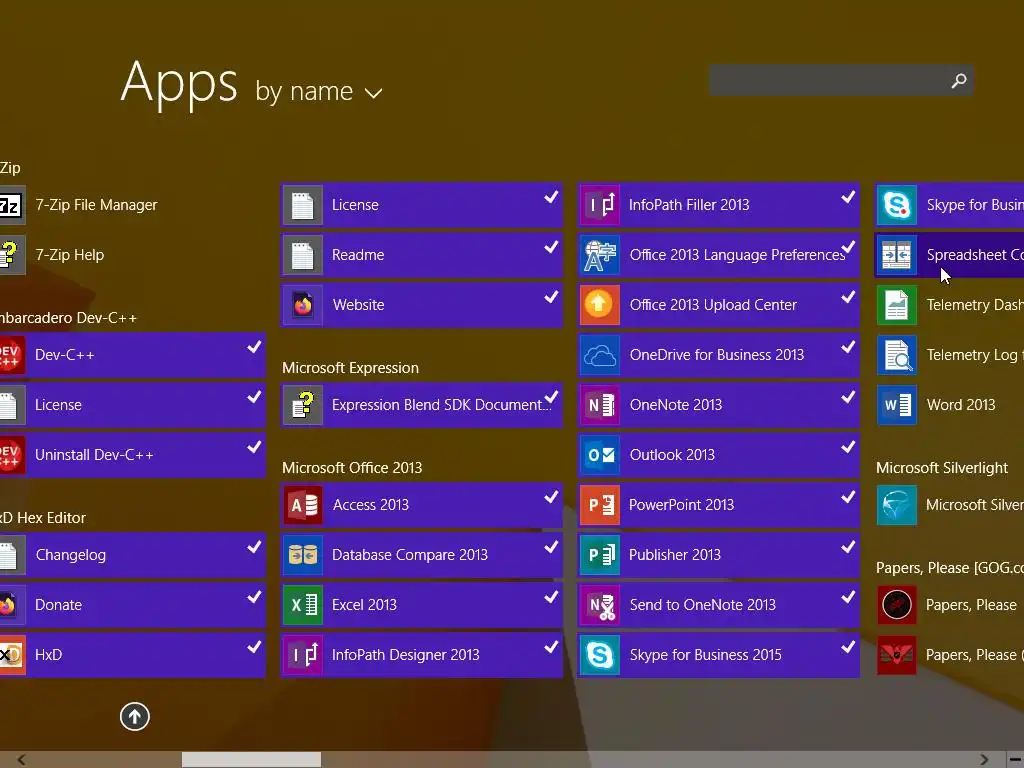Viewport: 1024px width, 768px height.
Task: Click the Microsoft Silverlight group header
Action: (942, 468)
